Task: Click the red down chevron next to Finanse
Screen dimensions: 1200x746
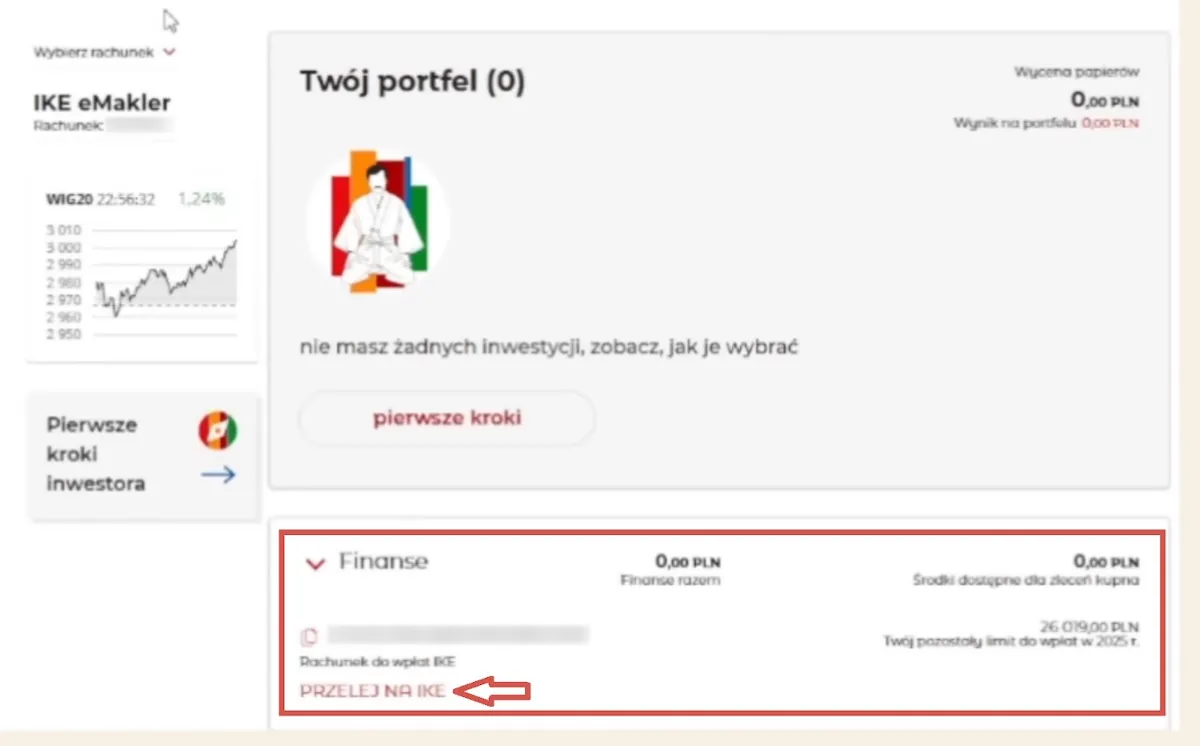Action: (313, 564)
